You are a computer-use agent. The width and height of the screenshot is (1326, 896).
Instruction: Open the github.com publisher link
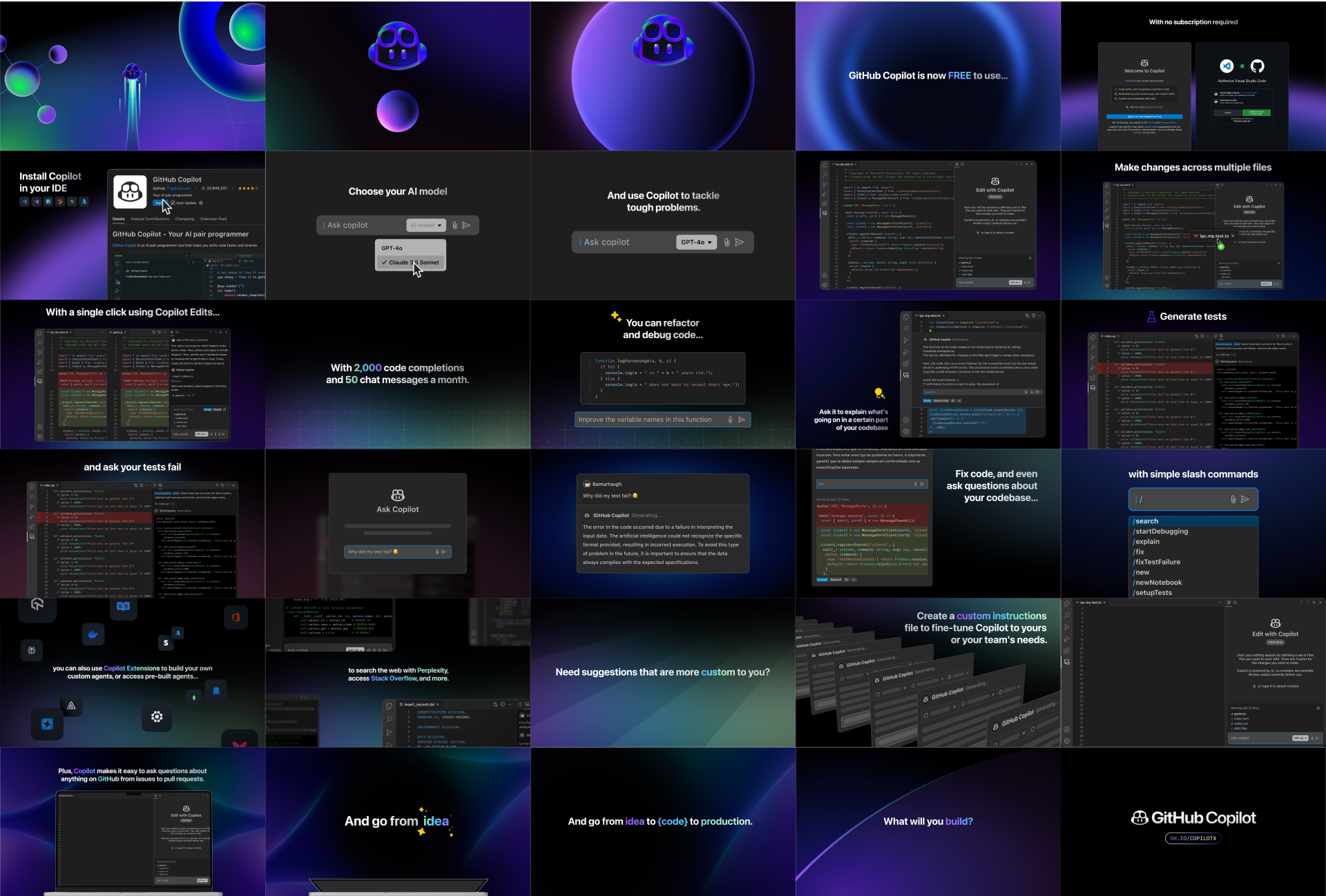click(x=180, y=188)
